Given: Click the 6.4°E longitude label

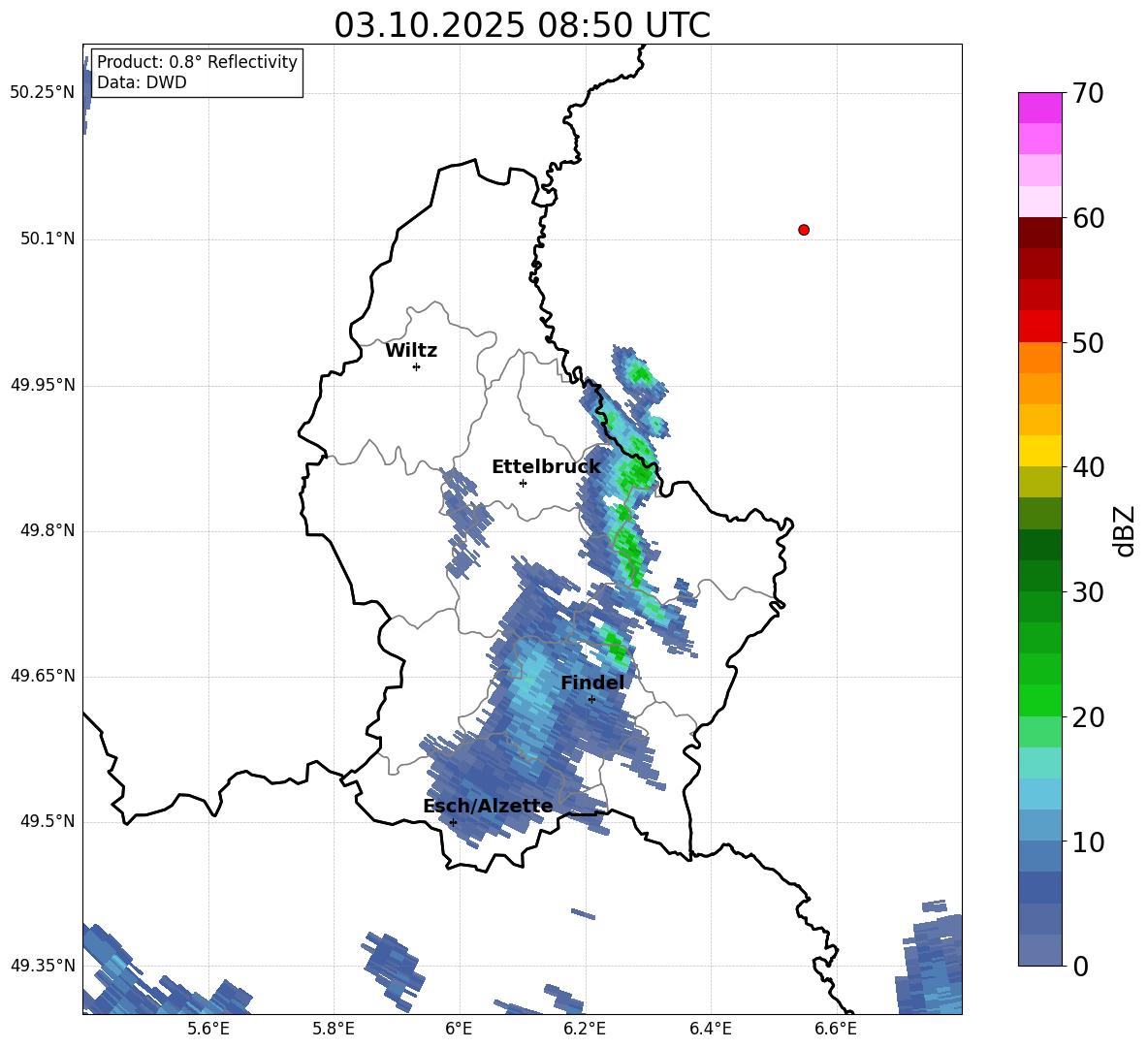Looking at the screenshot, I should pyautogui.click(x=710, y=1030).
